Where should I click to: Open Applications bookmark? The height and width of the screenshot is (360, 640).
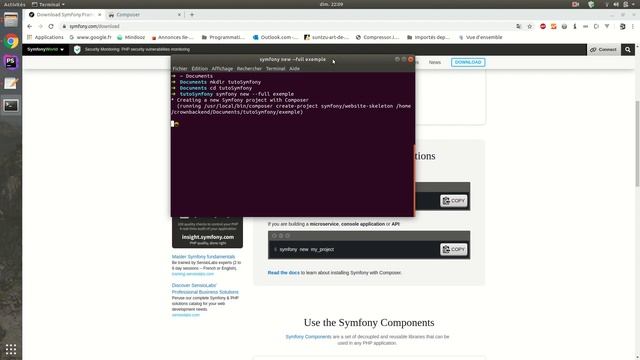click(x=45, y=37)
